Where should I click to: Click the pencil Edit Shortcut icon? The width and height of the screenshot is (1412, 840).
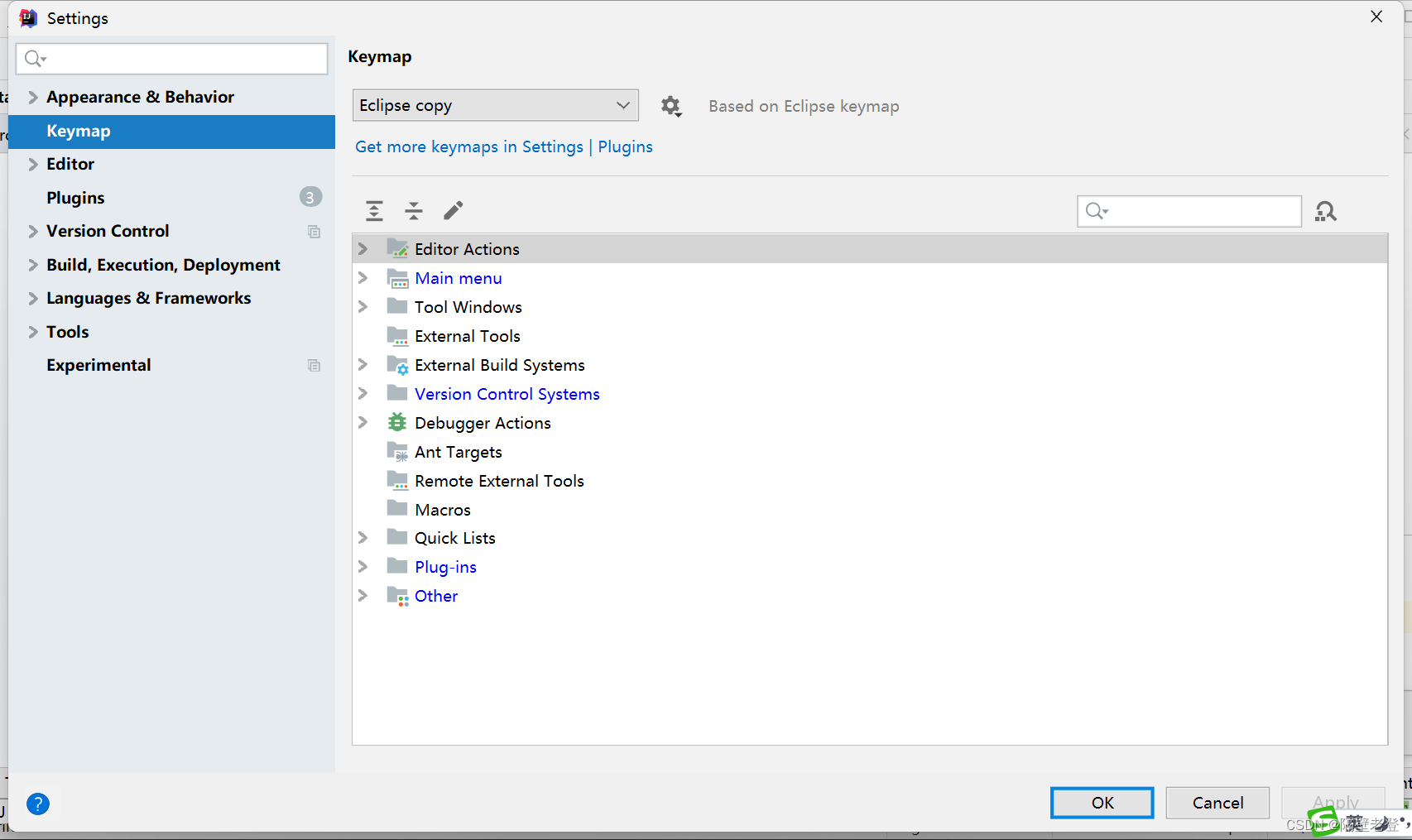454,210
